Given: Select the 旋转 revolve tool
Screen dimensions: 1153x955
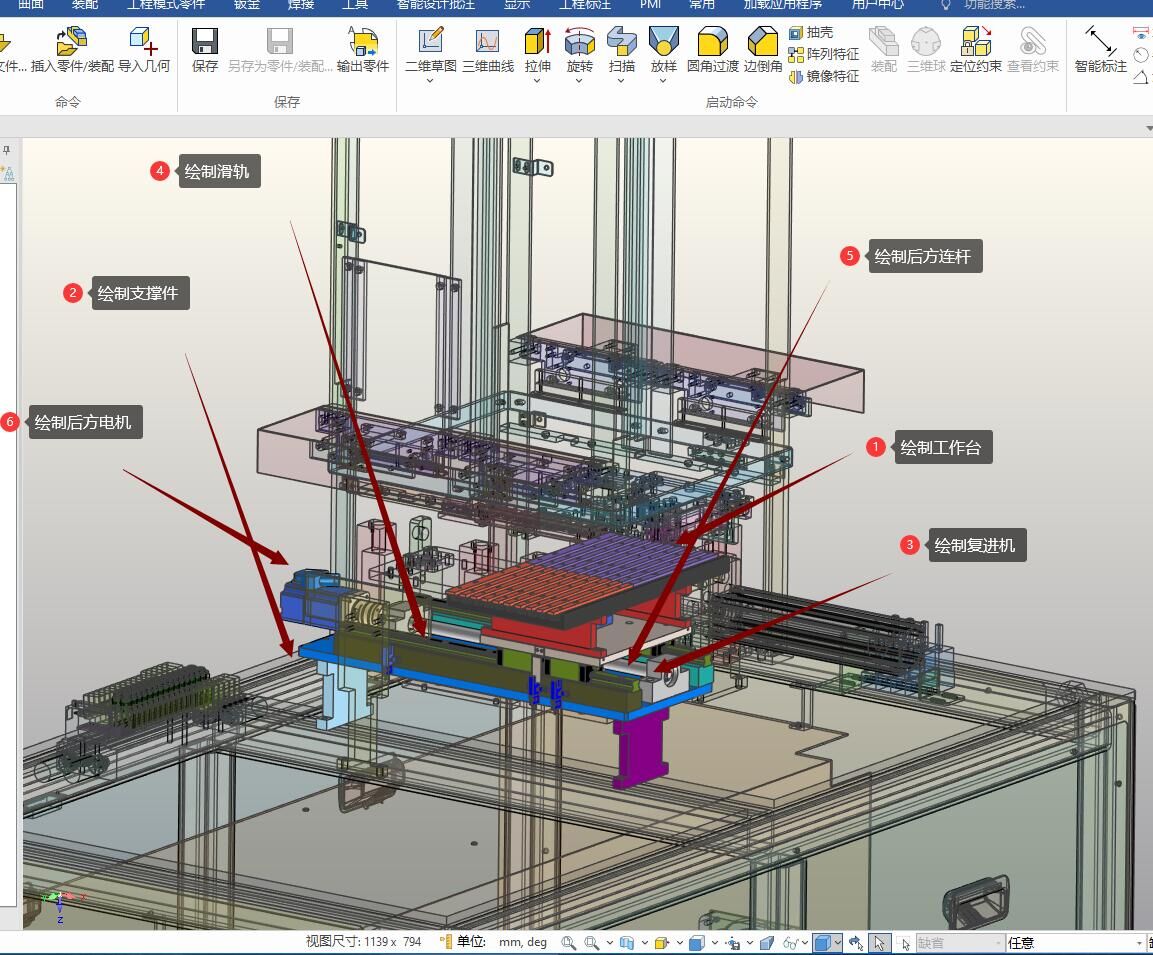Looking at the screenshot, I should 579,43.
